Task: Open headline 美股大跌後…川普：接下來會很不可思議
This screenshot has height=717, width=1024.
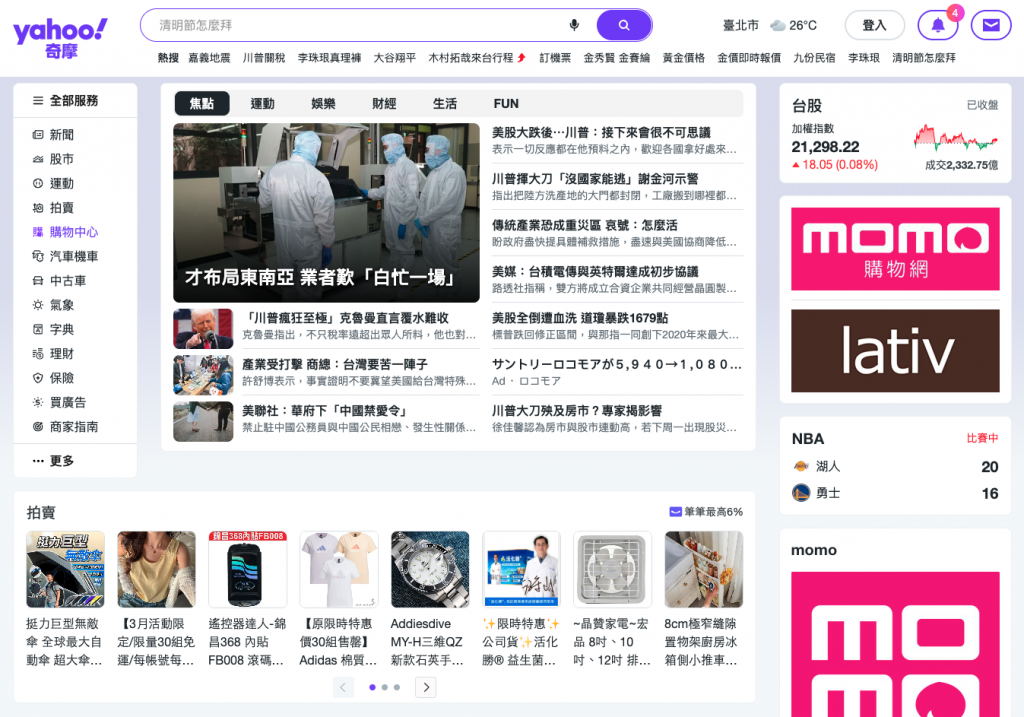Action: pyautogui.click(x=601, y=133)
